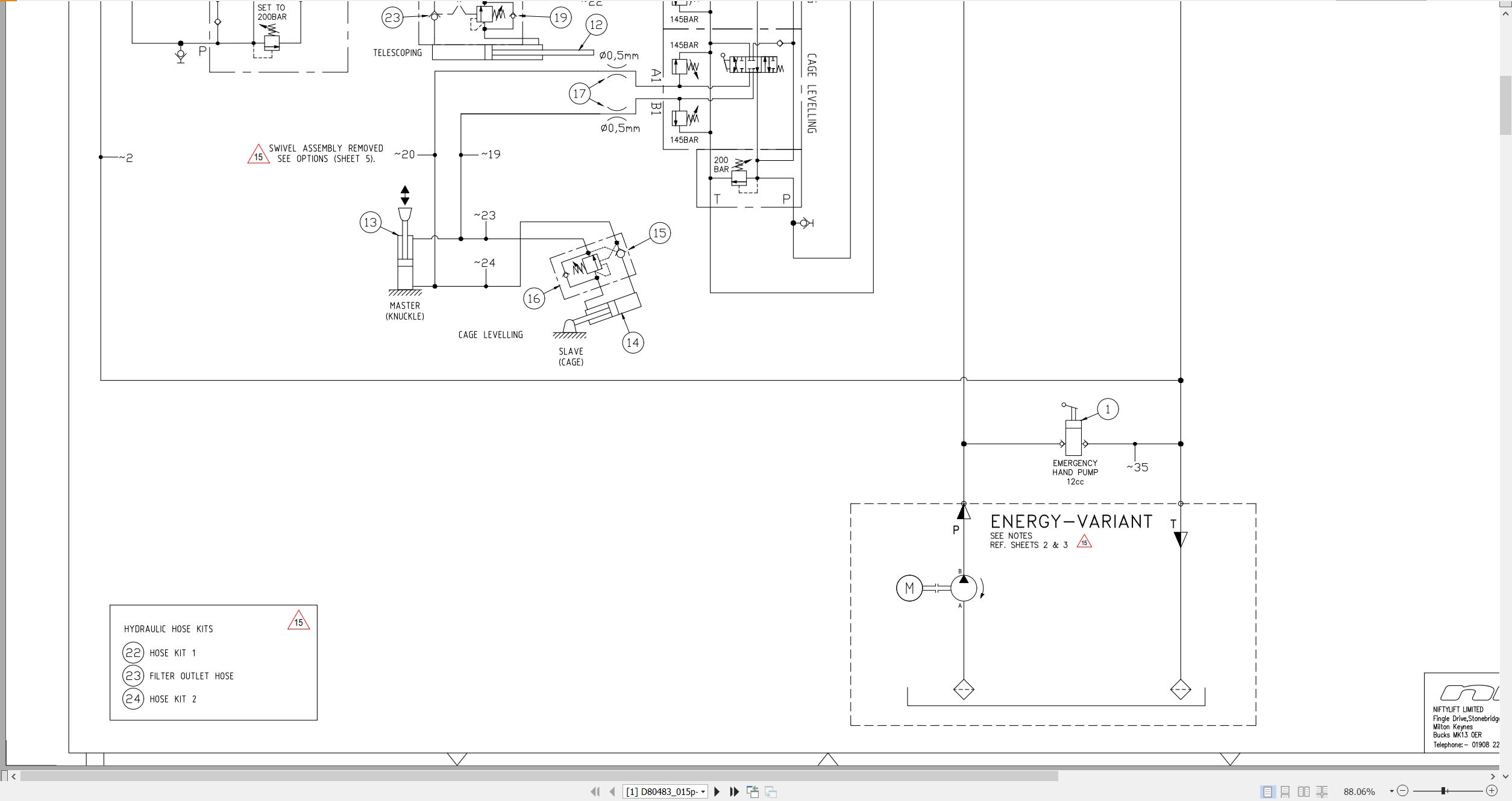The image size is (1512, 801).
Task: Click the red revision triangle in hose kits box
Action: coord(299,622)
